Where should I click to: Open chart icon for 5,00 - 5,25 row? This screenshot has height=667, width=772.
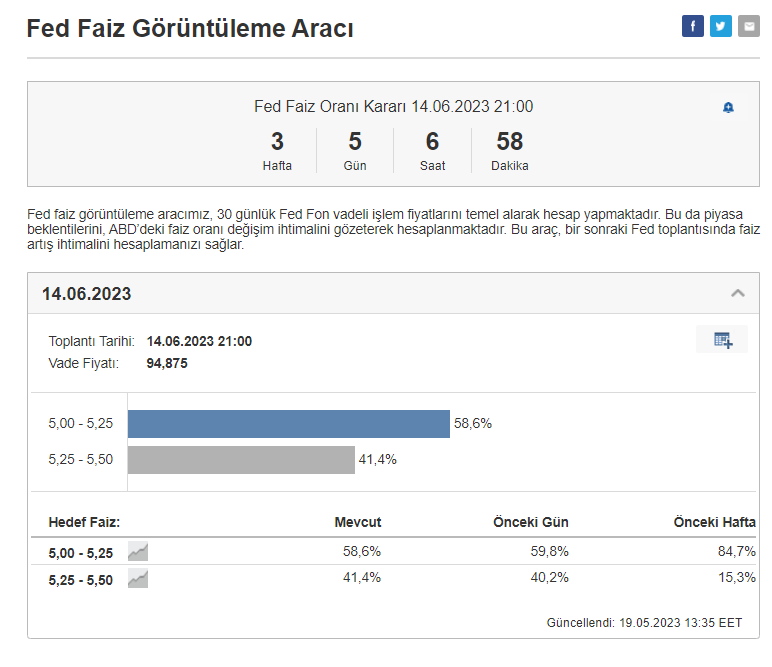click(138, 551)
